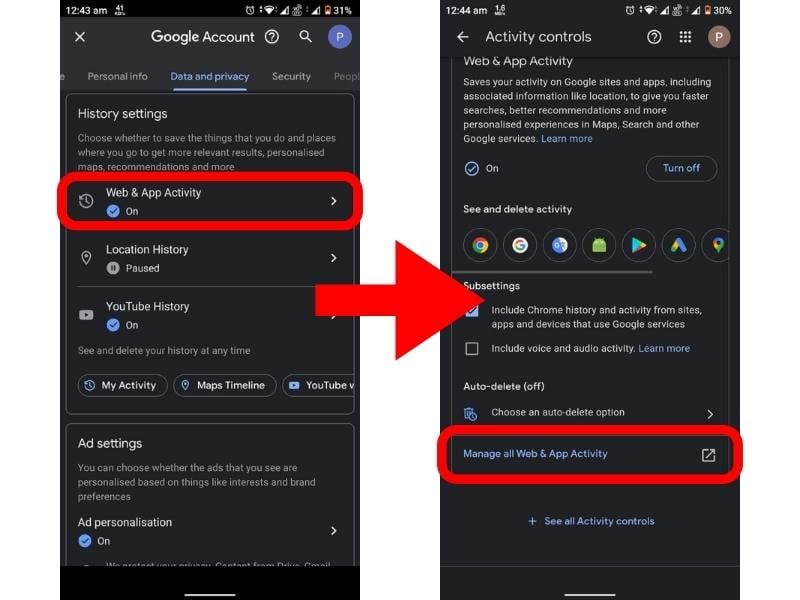Open the Learn more link after Google services
Viewport: 800px width, 600px height.
click(x=566, y=139)
